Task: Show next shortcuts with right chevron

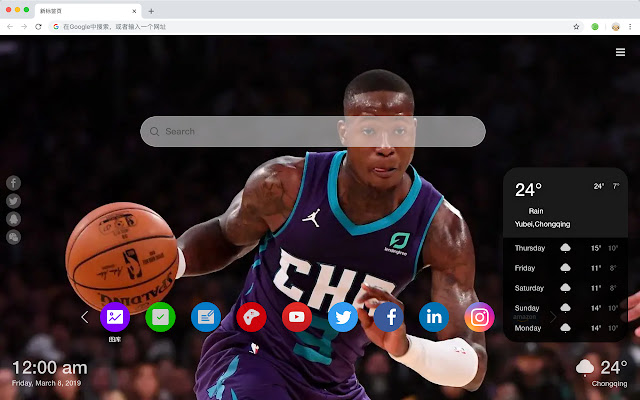Action: pos(553,317)
